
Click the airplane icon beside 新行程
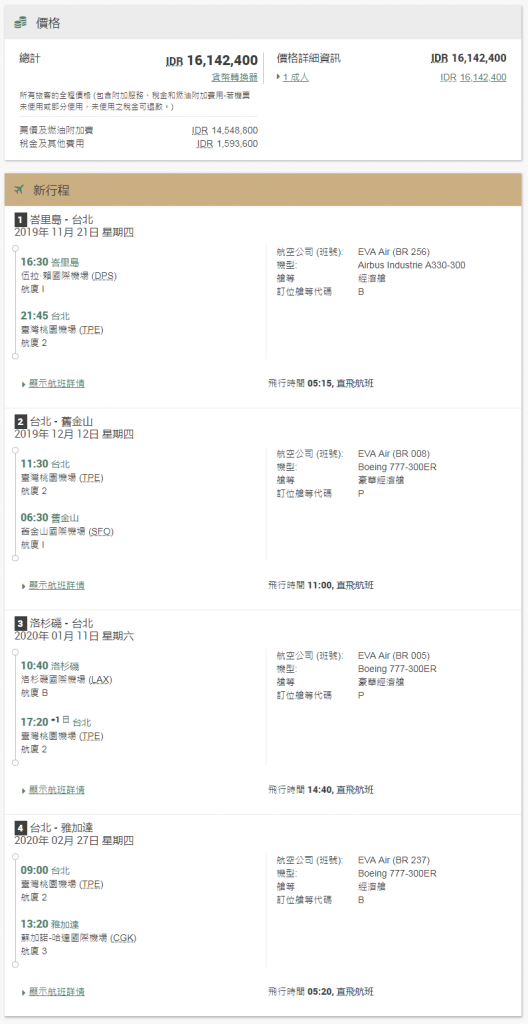[19, 190]
